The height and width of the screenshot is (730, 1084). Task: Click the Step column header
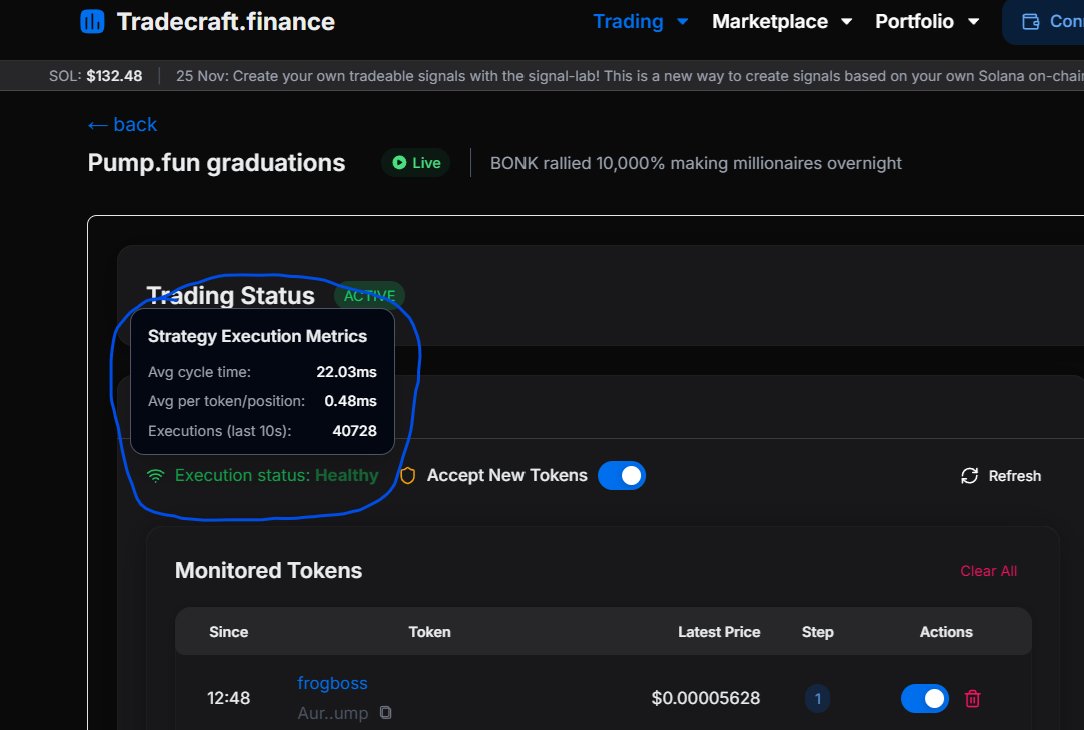pyautogui.click(x=817, y=632)
